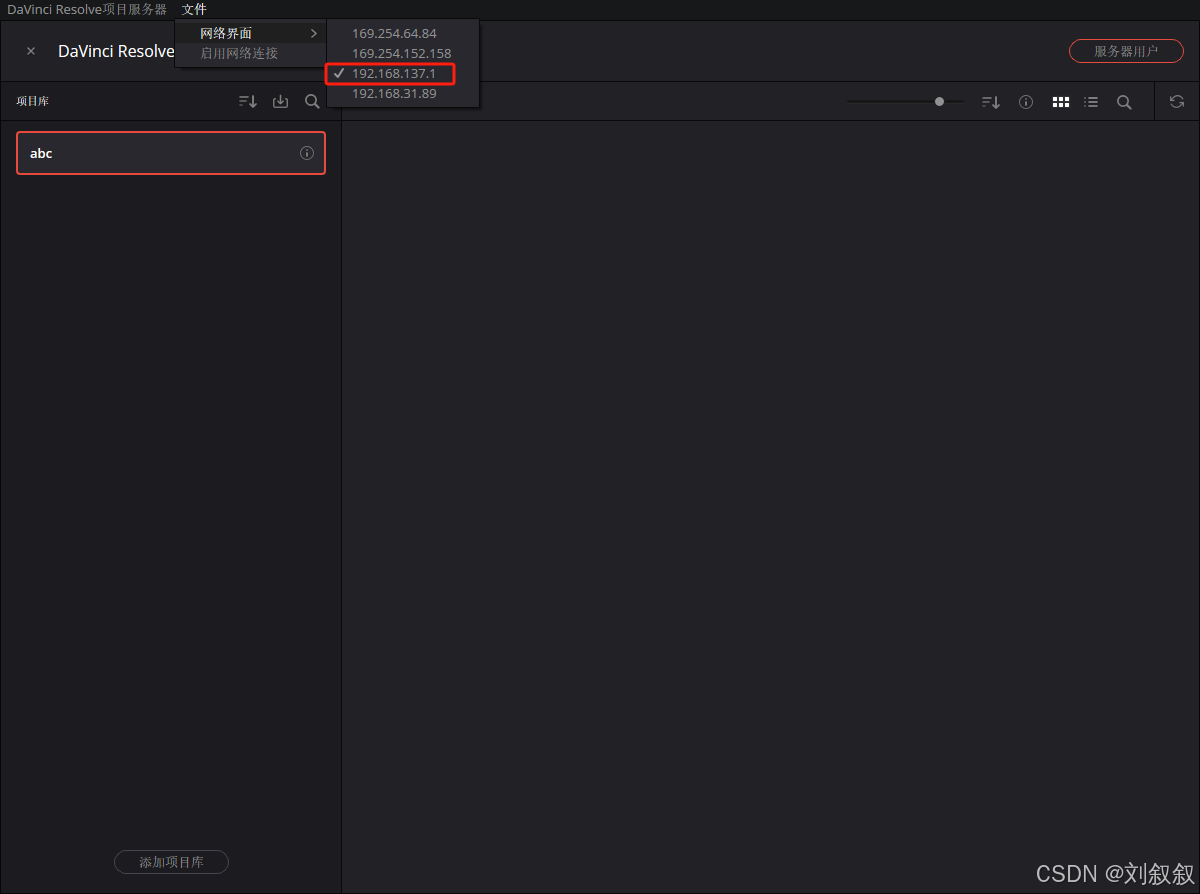Open the sort dropdown above the project grid
Viewport: 1200px width, 894px height.
coord(990,101)
